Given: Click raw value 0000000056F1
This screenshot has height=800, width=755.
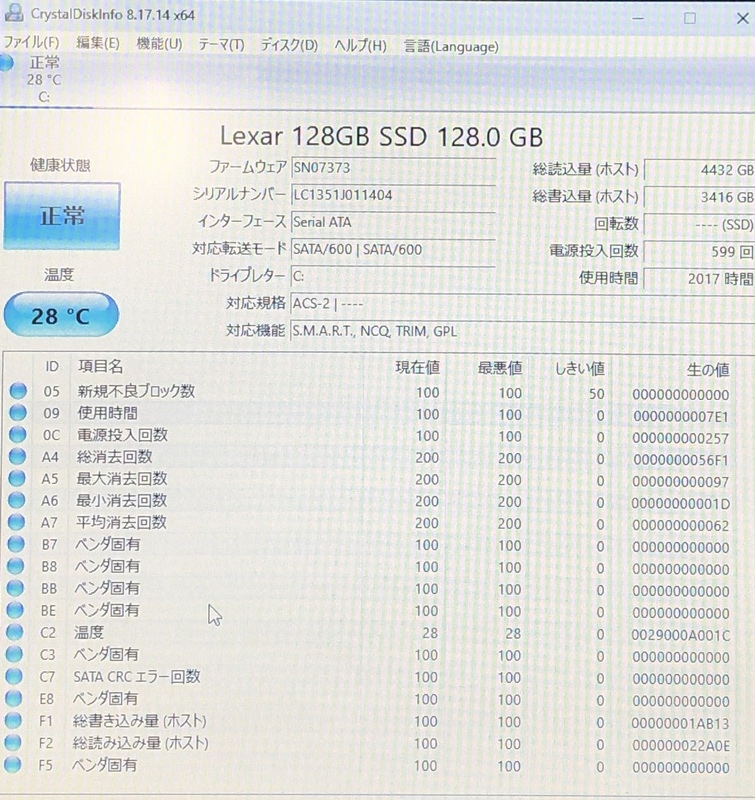Looking at the screenshot, I should pyautogui.click(x=681, y=461).
